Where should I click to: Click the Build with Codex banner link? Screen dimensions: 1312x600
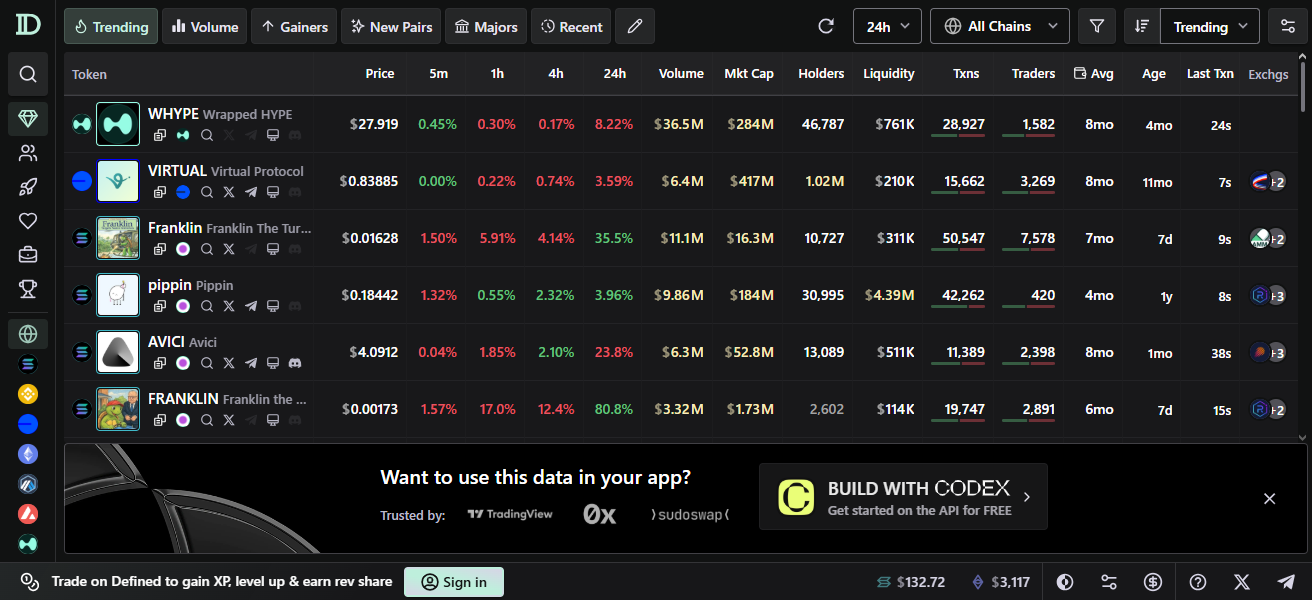pos(903,497)
